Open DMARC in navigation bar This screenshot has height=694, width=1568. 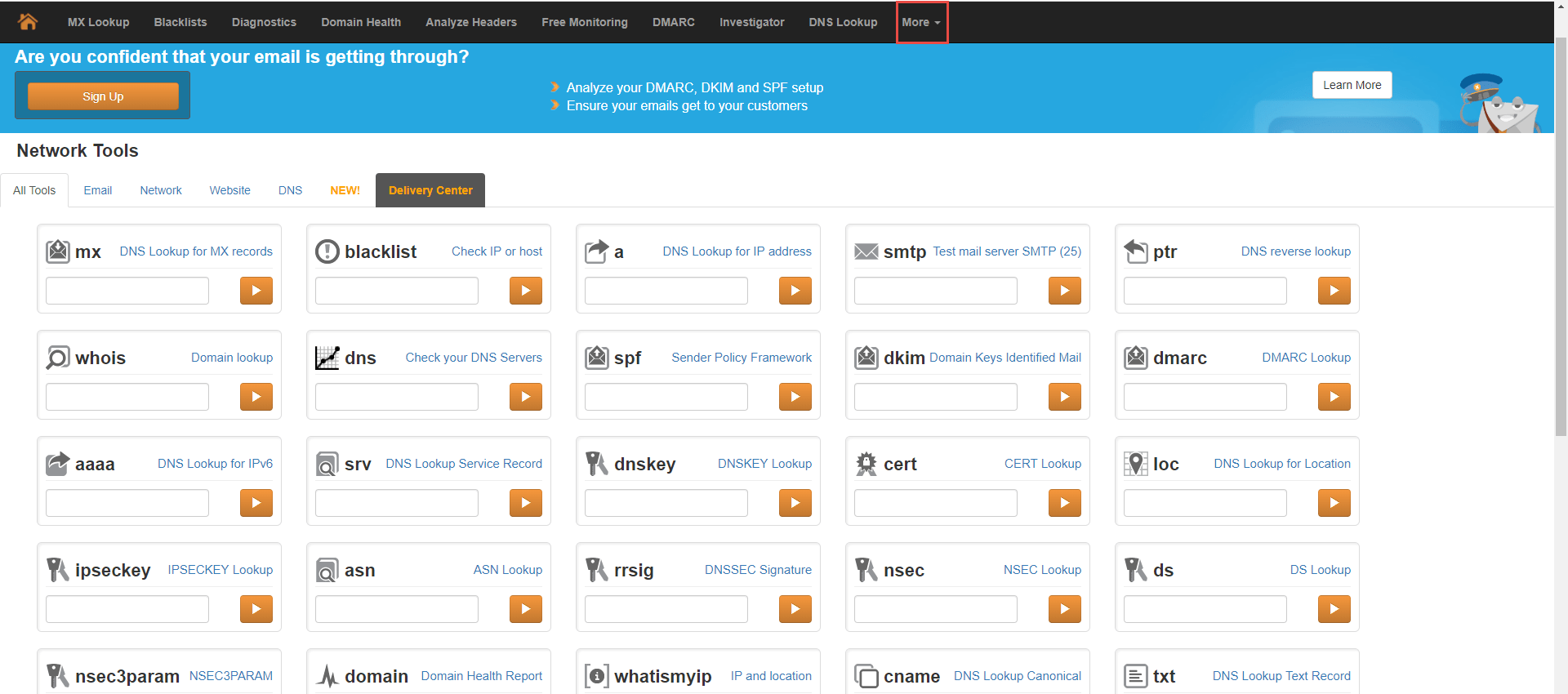(x=674, y=22)
